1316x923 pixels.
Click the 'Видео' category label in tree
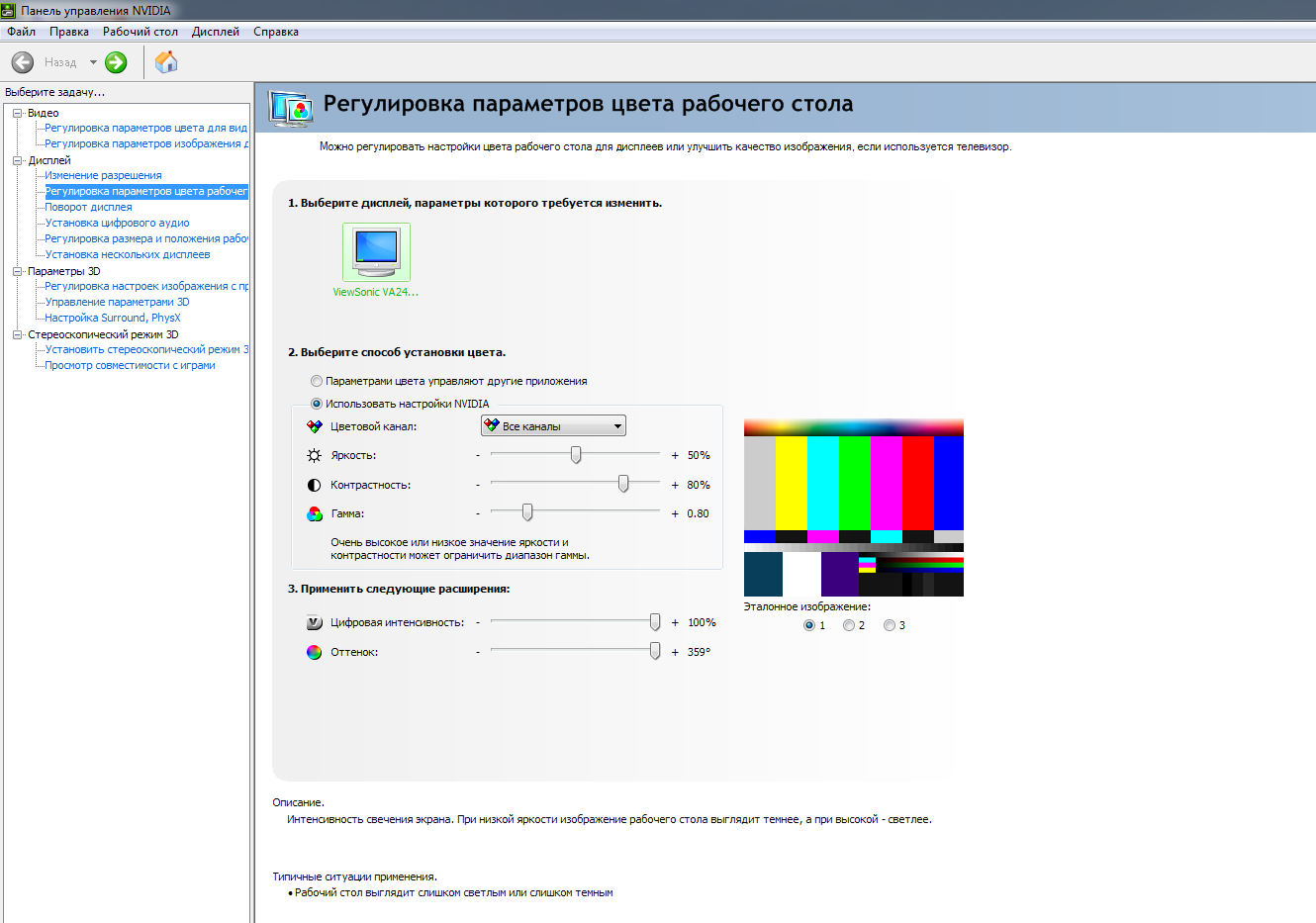point(43,113)
